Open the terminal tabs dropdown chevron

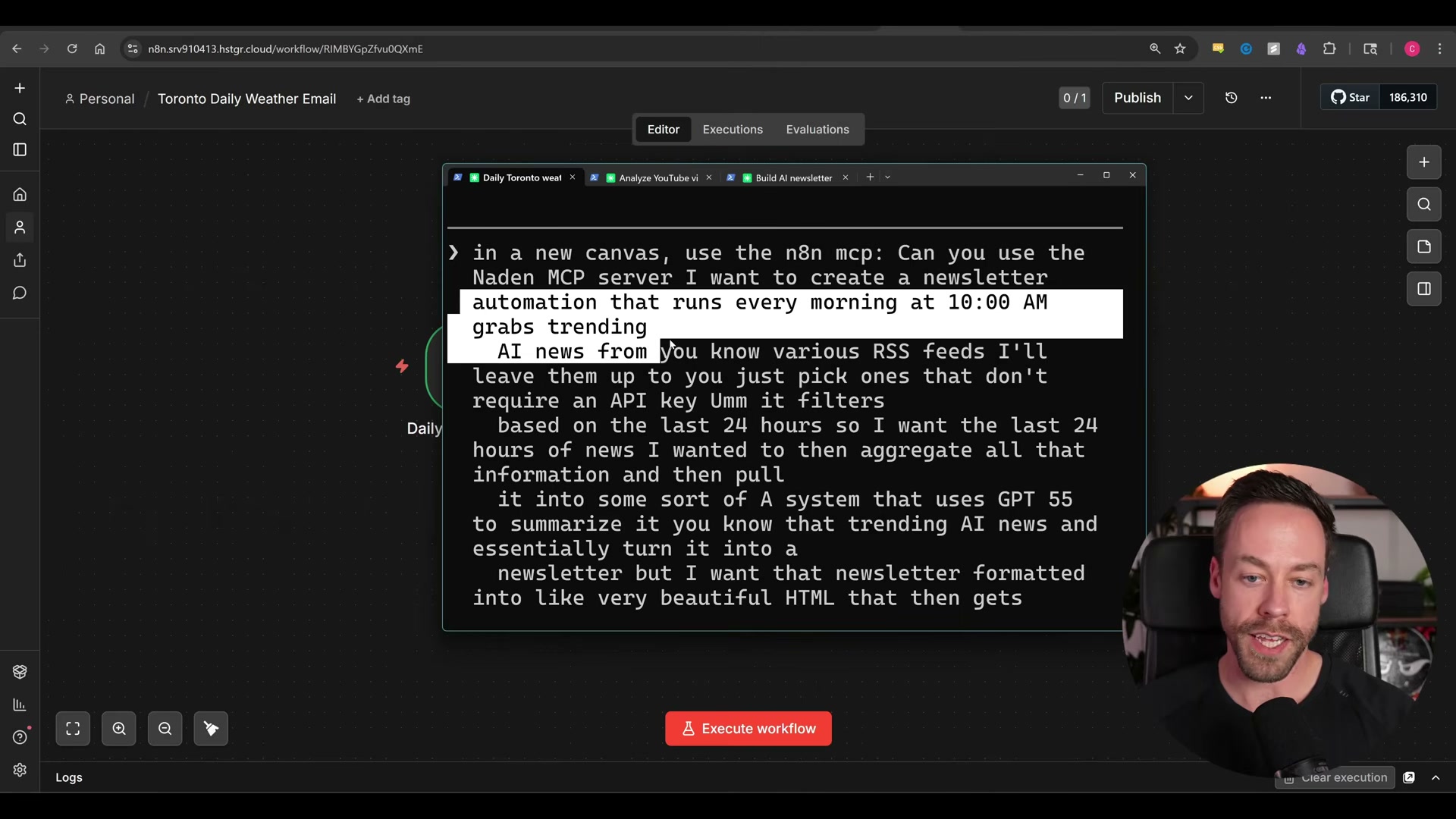click(887, 177)
